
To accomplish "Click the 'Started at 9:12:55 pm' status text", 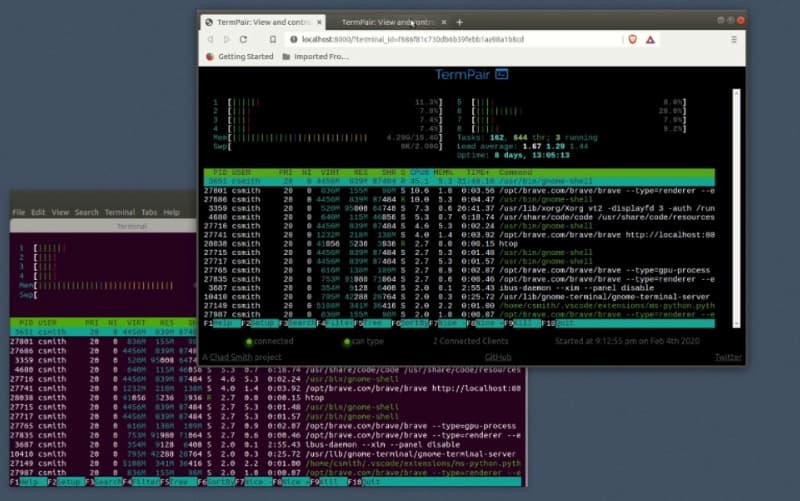I will pos(627,341).
